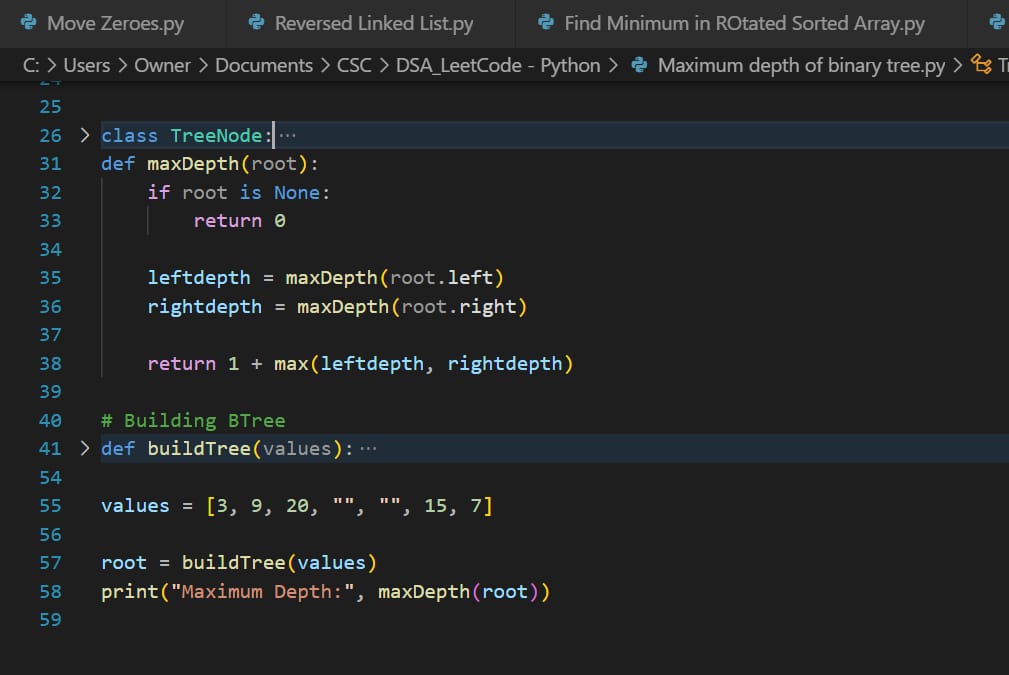Viewport: 1009px width, 675px height.
Task: Click the number 20 in values list
Action: pos(297,506)
